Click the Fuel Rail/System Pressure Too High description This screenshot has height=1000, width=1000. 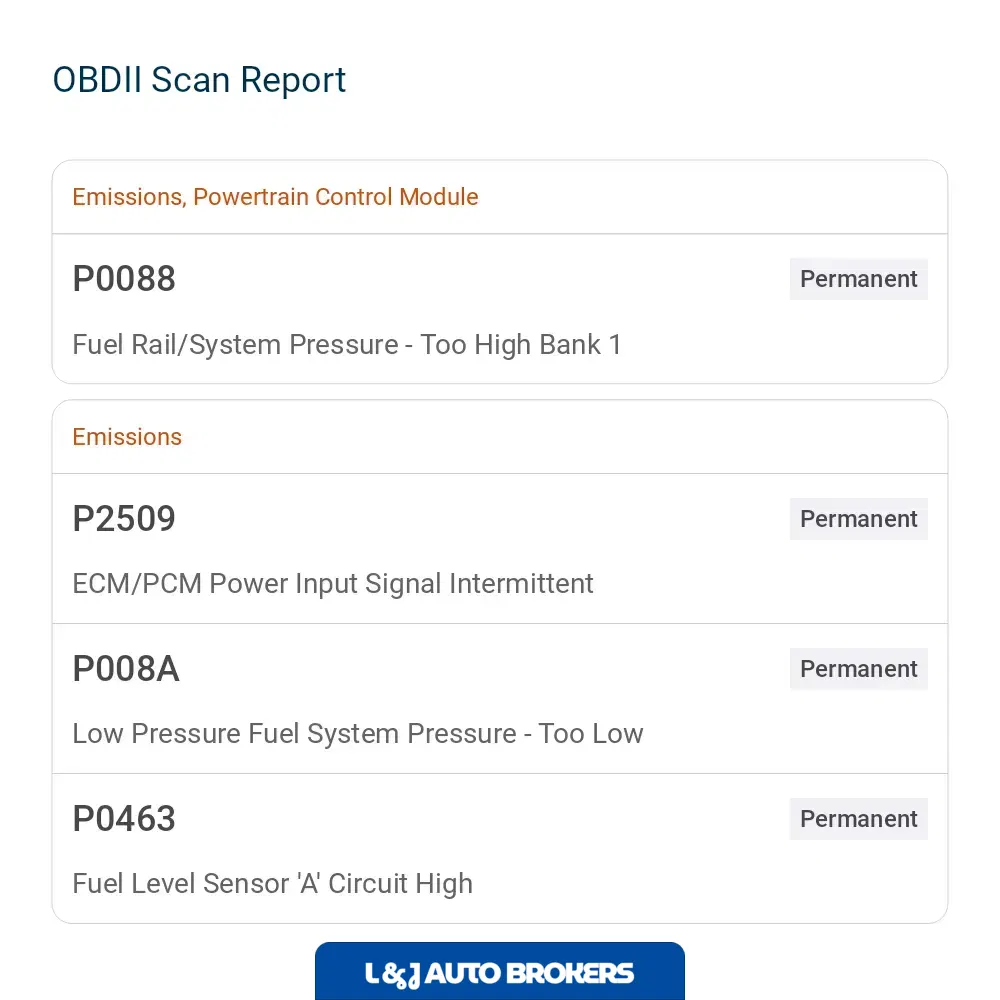347,345
